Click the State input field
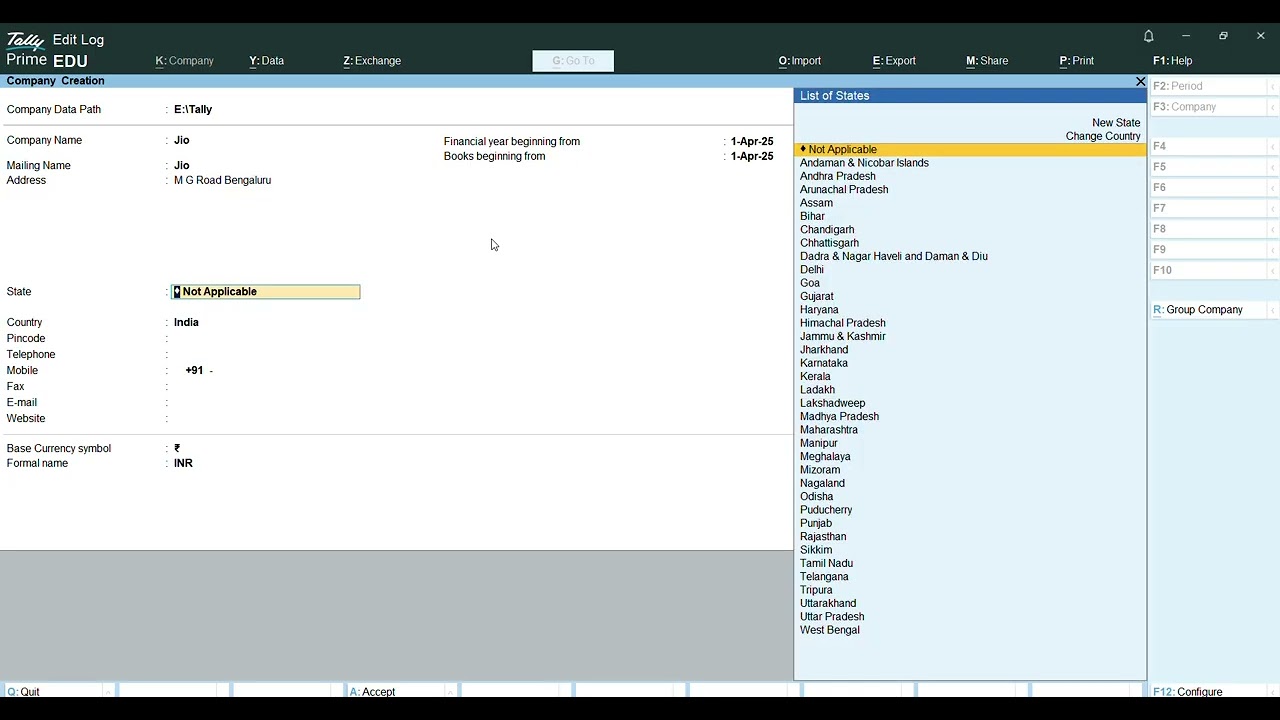Image resolution: width=1280 pixels, height=720 pixels. pyautogui.click(x=266, y=292)
